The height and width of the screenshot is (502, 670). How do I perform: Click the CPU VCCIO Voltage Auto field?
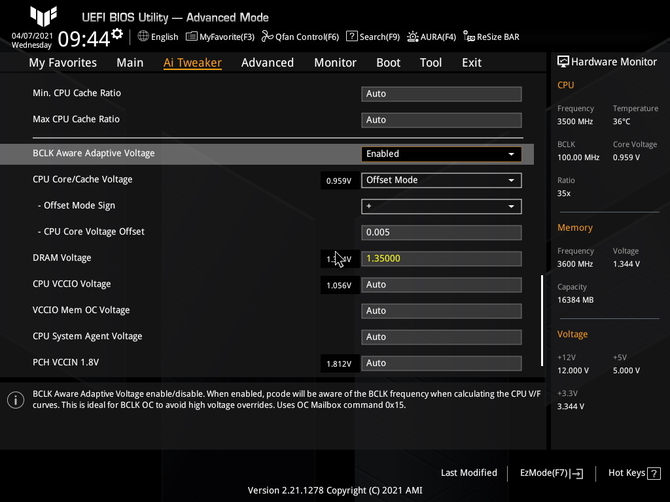(441, 285)
